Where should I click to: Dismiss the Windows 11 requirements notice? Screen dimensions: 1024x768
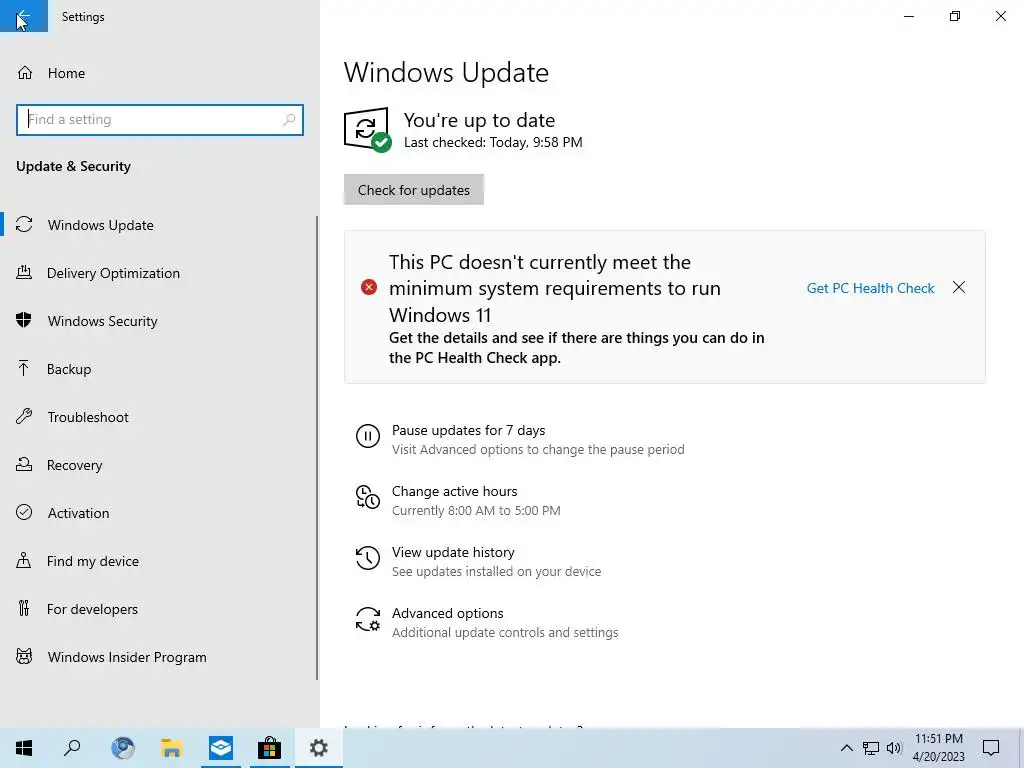[x=958, y=287]
